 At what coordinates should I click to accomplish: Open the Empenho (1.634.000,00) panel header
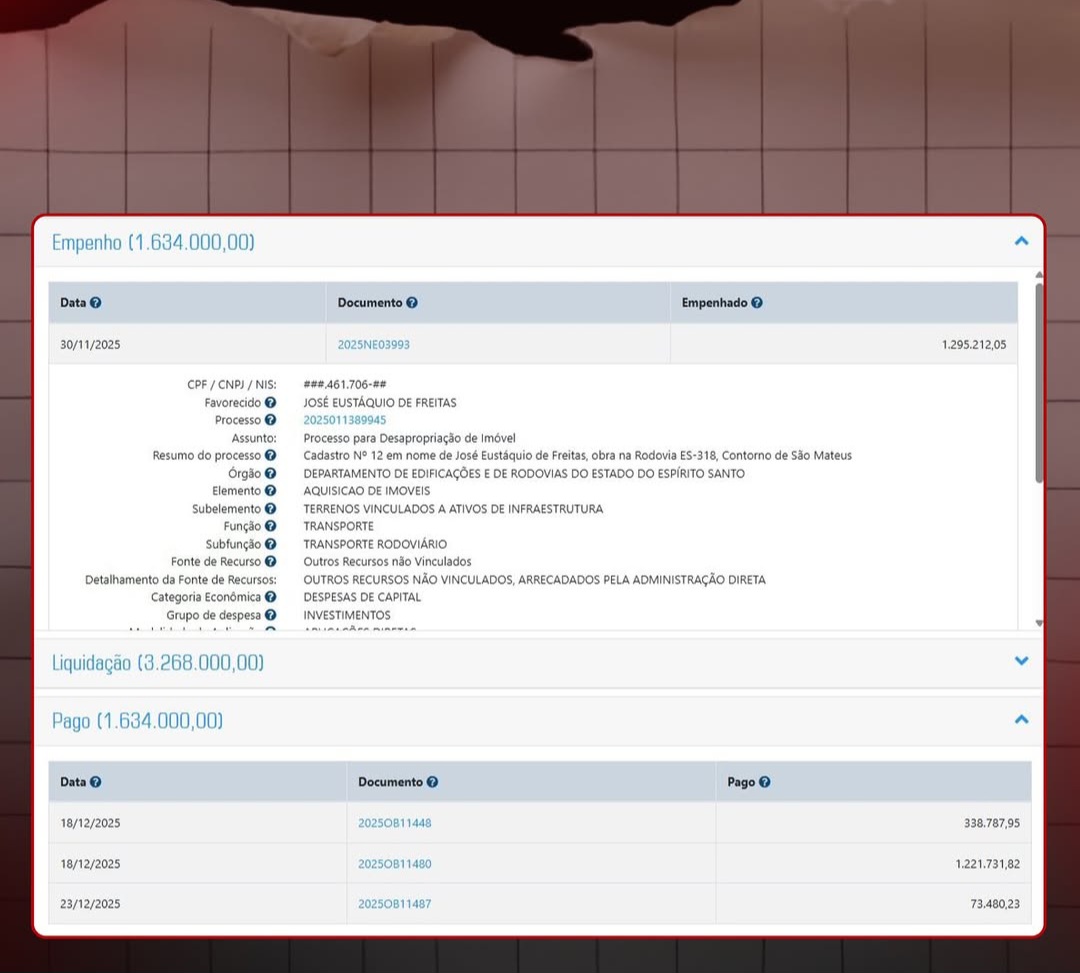[x=153, y=242]
